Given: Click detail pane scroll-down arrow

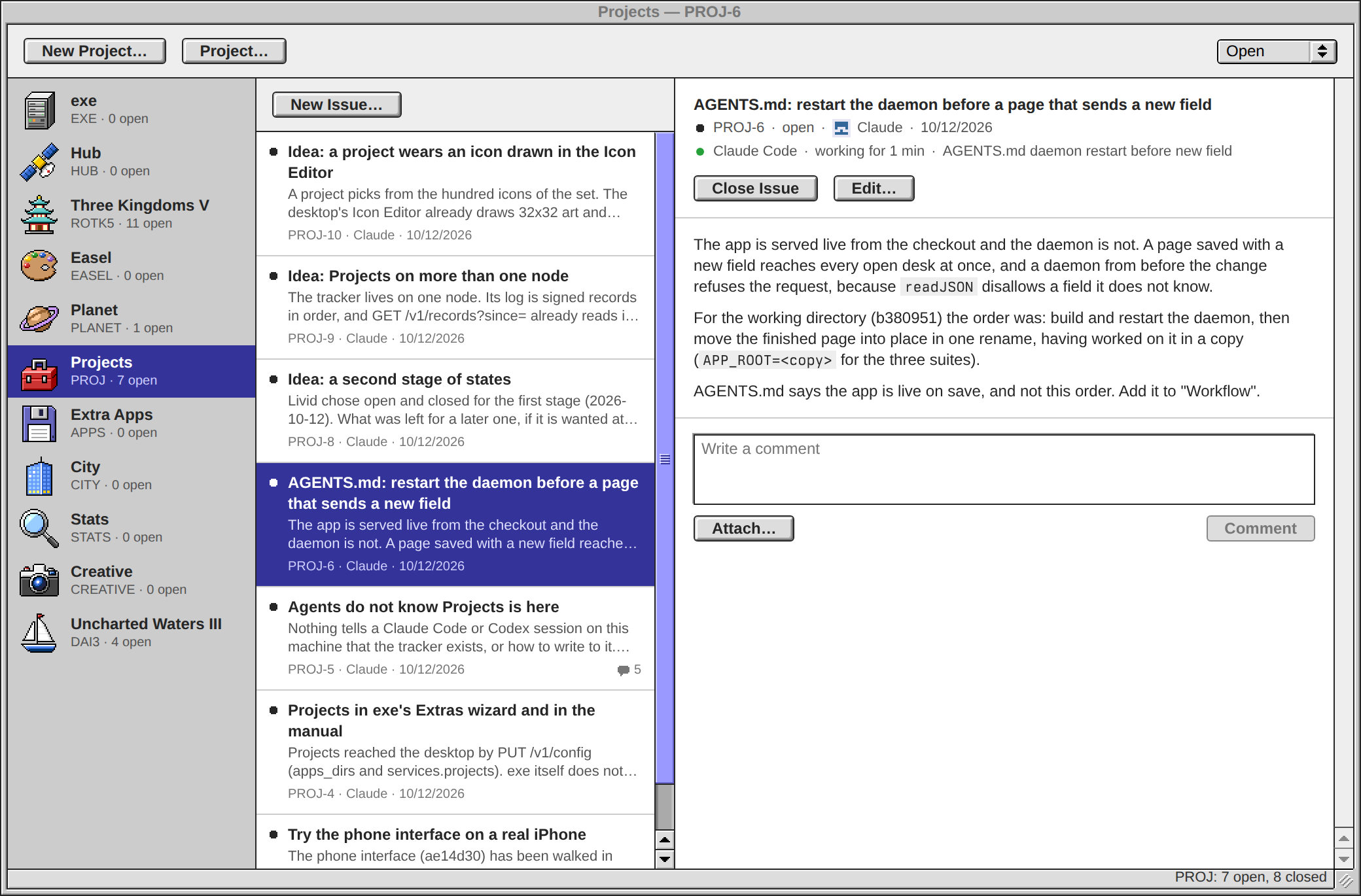Looking at the screenshot, I should click(1344, 859).
